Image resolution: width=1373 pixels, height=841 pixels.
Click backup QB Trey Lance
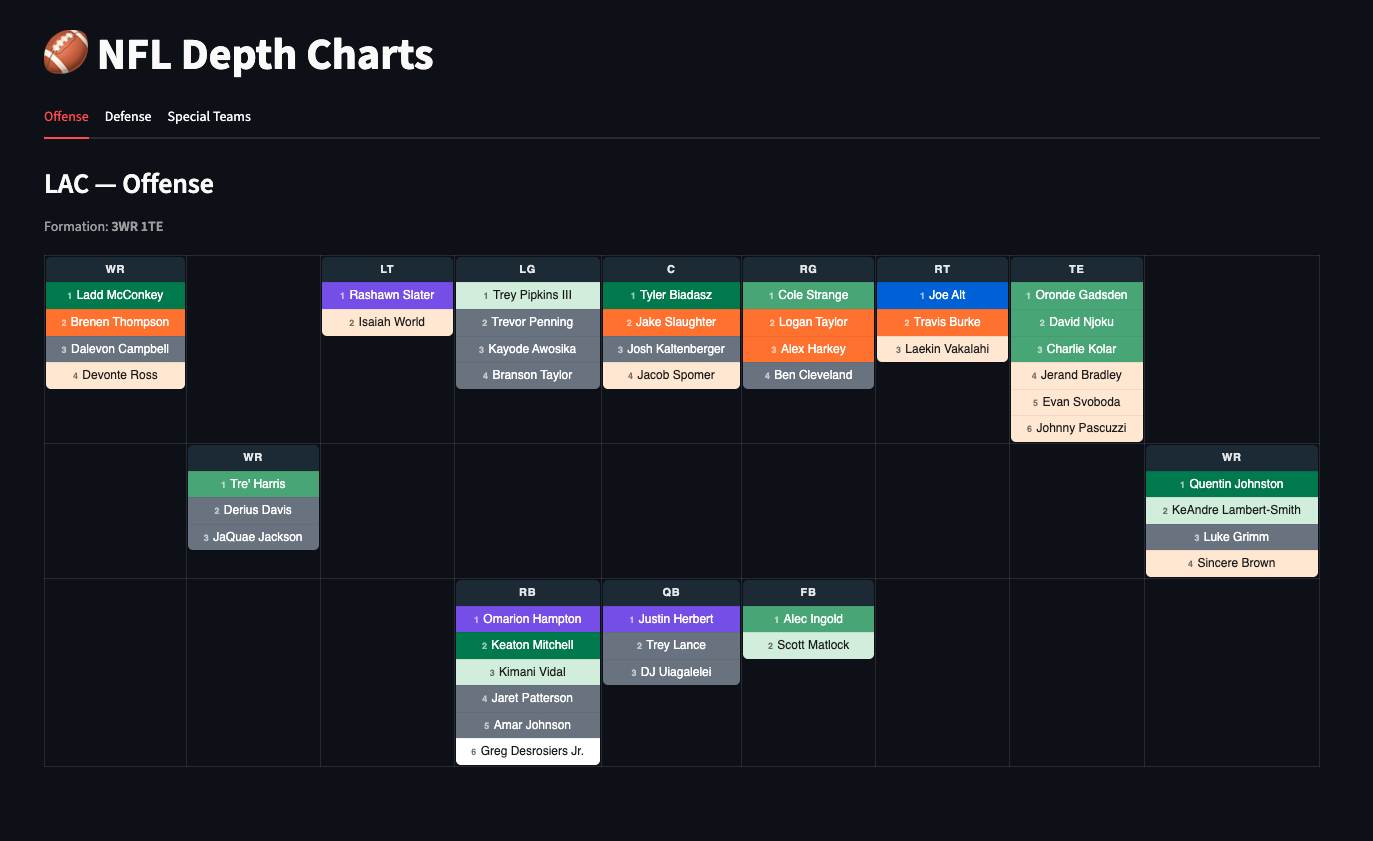click(671, 645)
